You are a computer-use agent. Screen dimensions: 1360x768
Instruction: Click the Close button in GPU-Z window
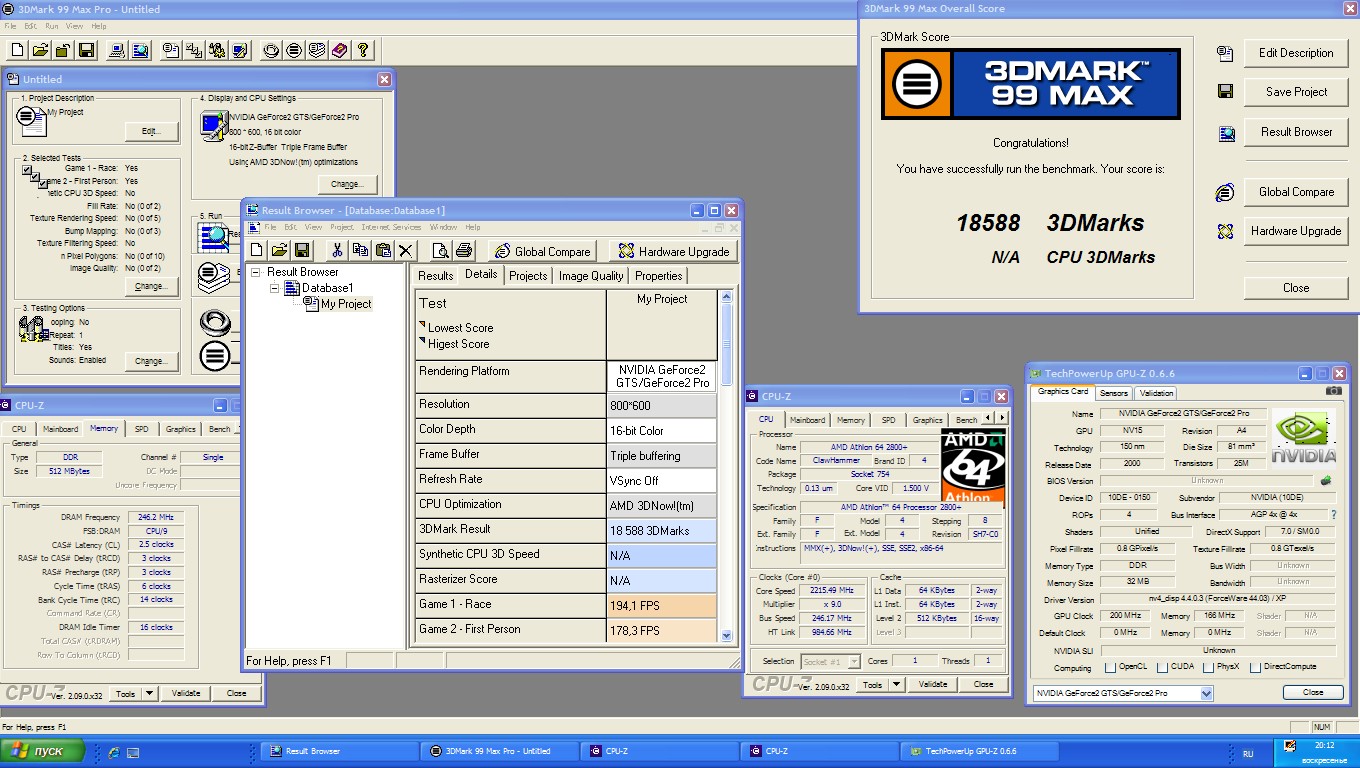1313,692
